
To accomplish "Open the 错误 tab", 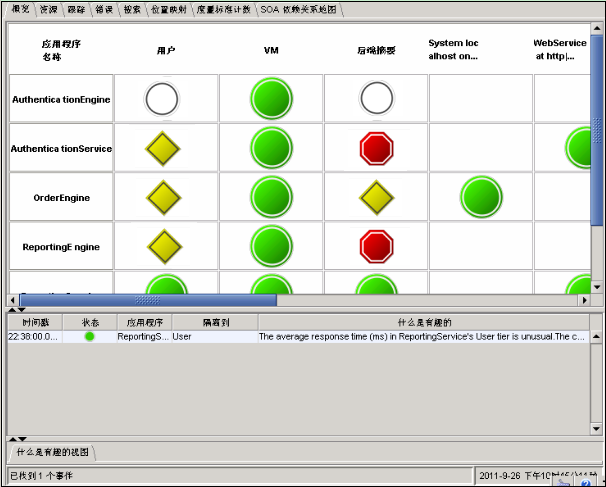I will (x=104, y=9).
